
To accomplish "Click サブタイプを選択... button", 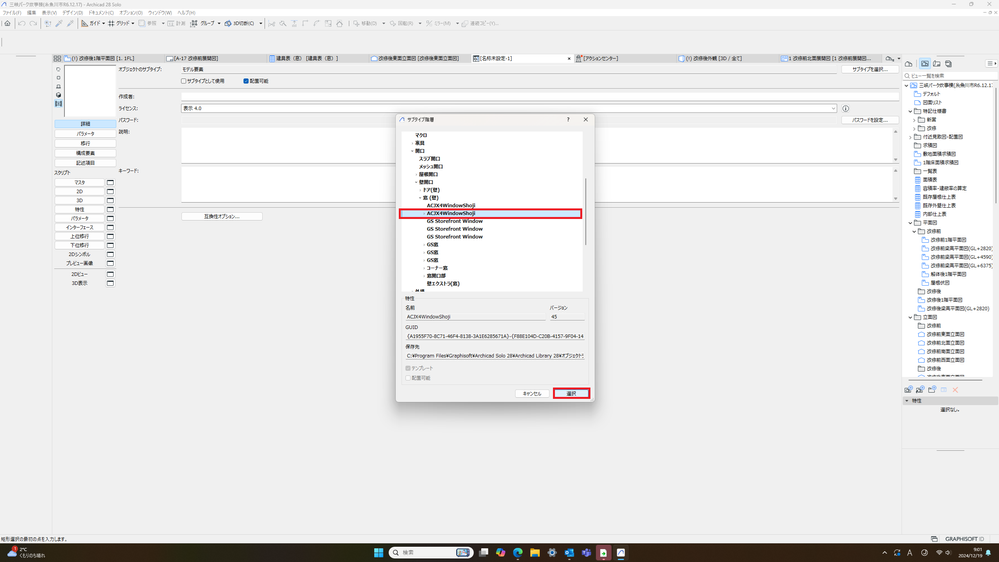I will pyautogui.click(x=870, y=69).
